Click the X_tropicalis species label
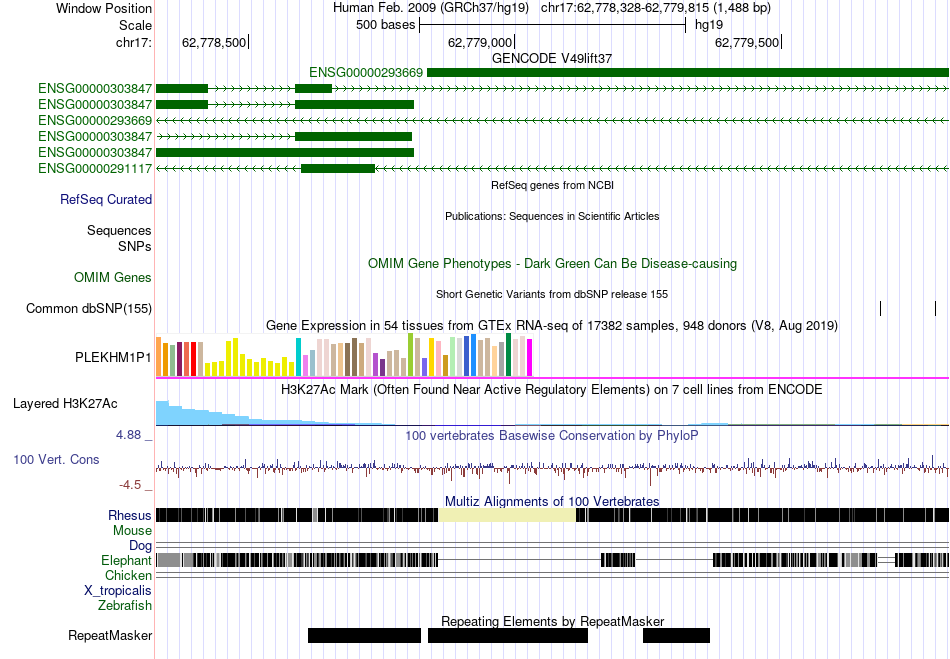 (x=118, y=591)
